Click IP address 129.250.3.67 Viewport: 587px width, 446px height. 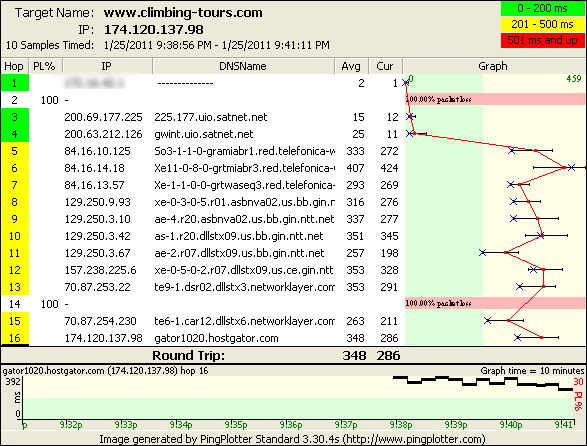(97, 253)
